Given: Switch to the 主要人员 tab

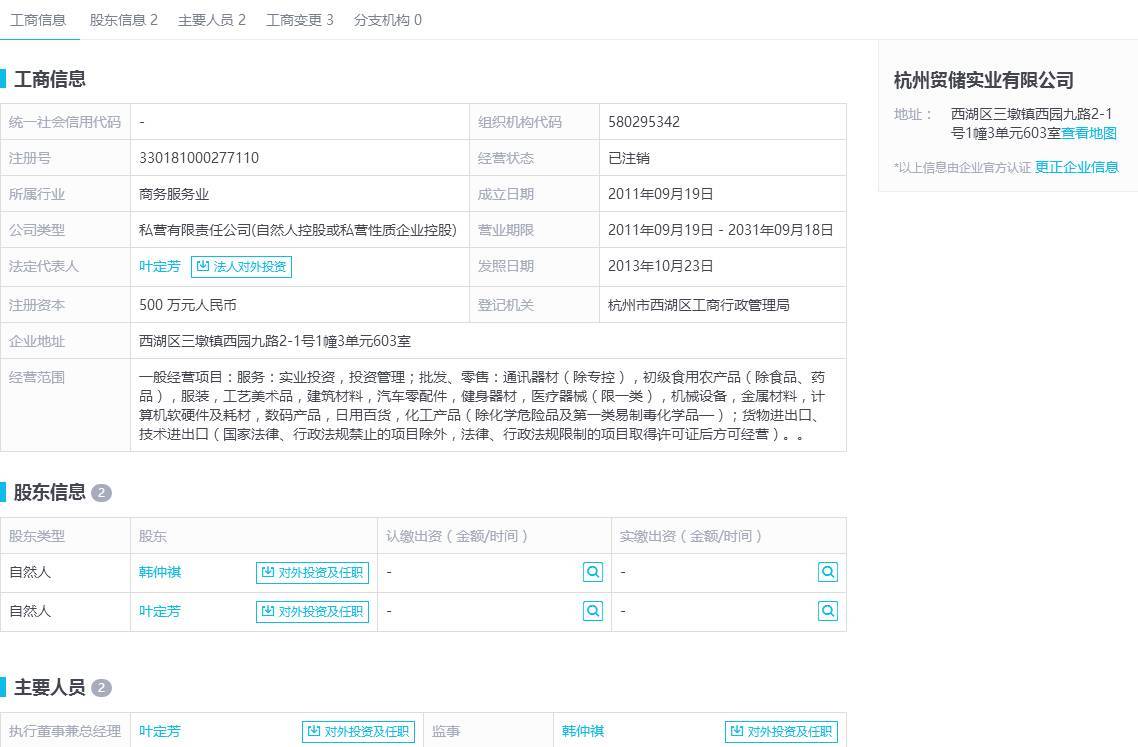Looking at the screenshot, I should pos(211,20).
